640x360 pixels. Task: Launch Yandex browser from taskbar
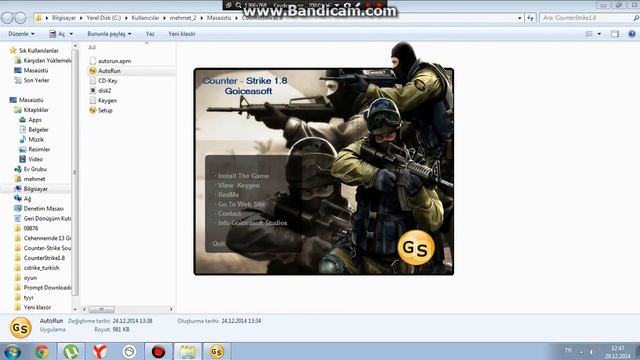pos(100,351)
